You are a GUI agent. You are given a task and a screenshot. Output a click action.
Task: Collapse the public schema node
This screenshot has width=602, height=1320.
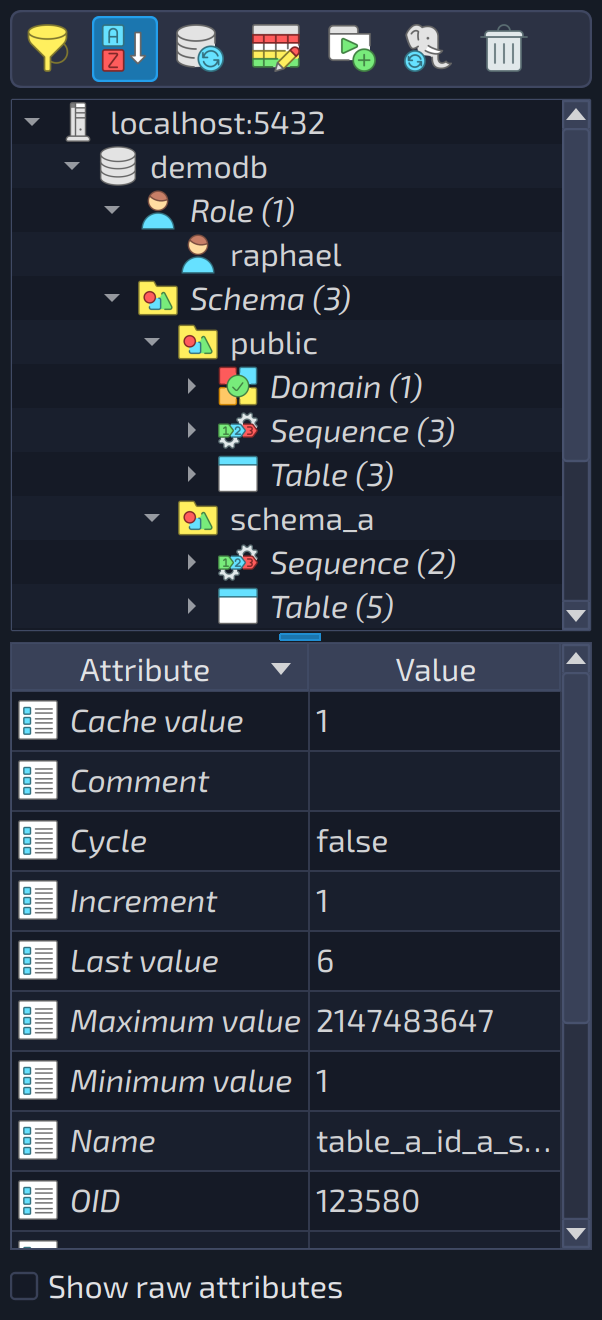click(x=153, y=343)
